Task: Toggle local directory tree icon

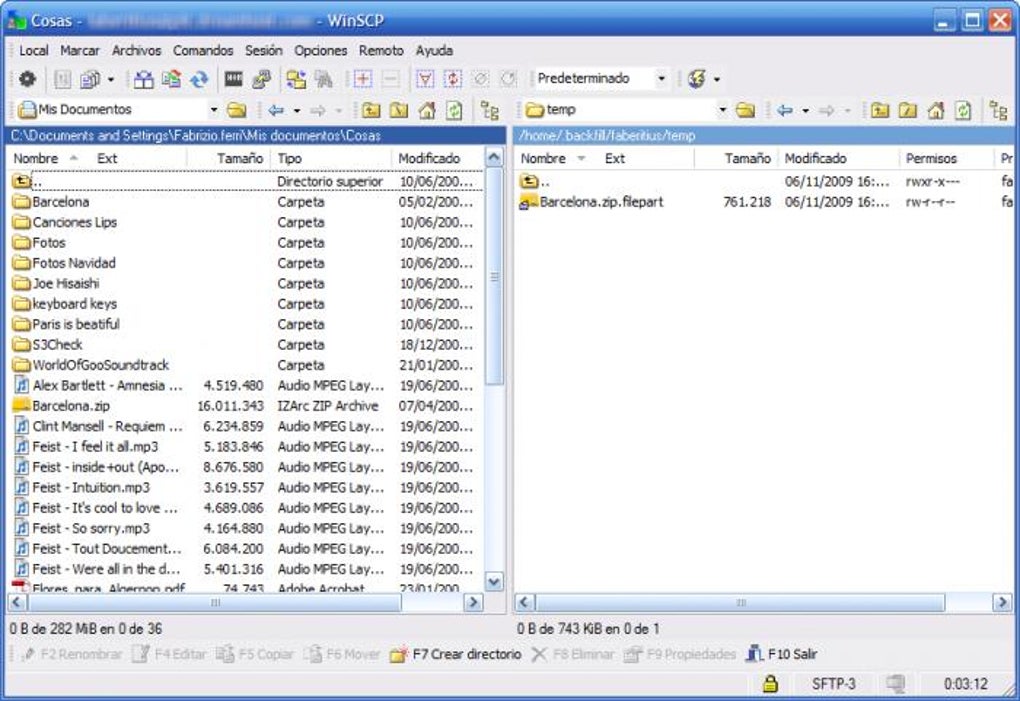Action: click(x=490, y=110)
